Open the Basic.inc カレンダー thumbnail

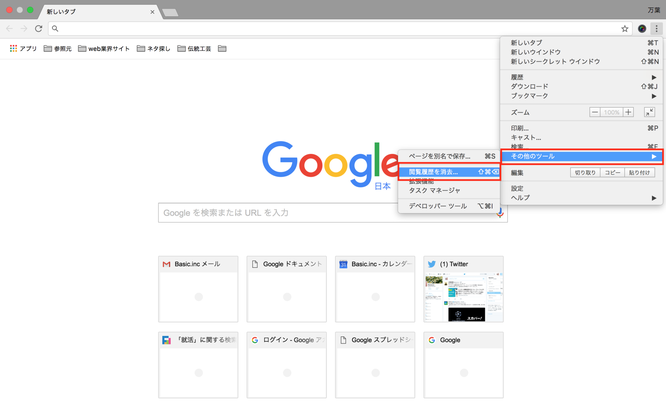point(375,289)
